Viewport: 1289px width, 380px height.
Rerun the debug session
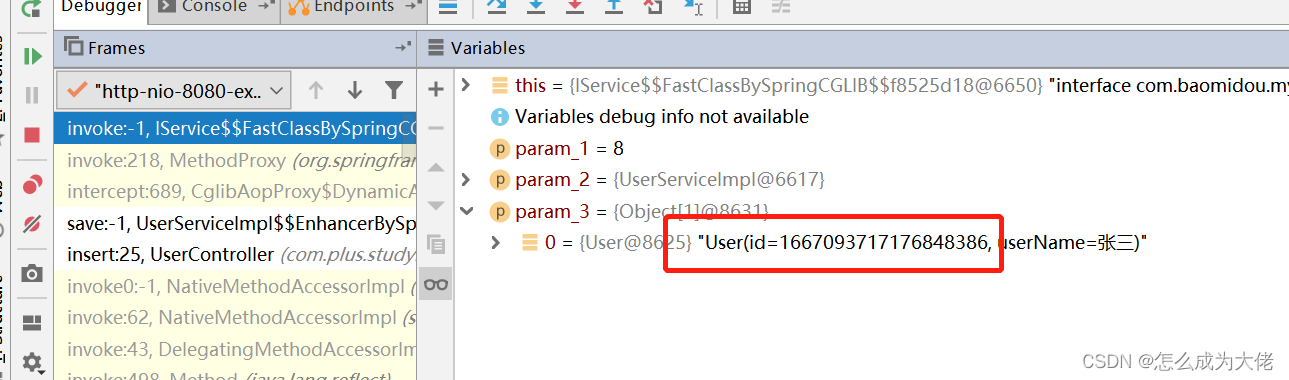31,10
